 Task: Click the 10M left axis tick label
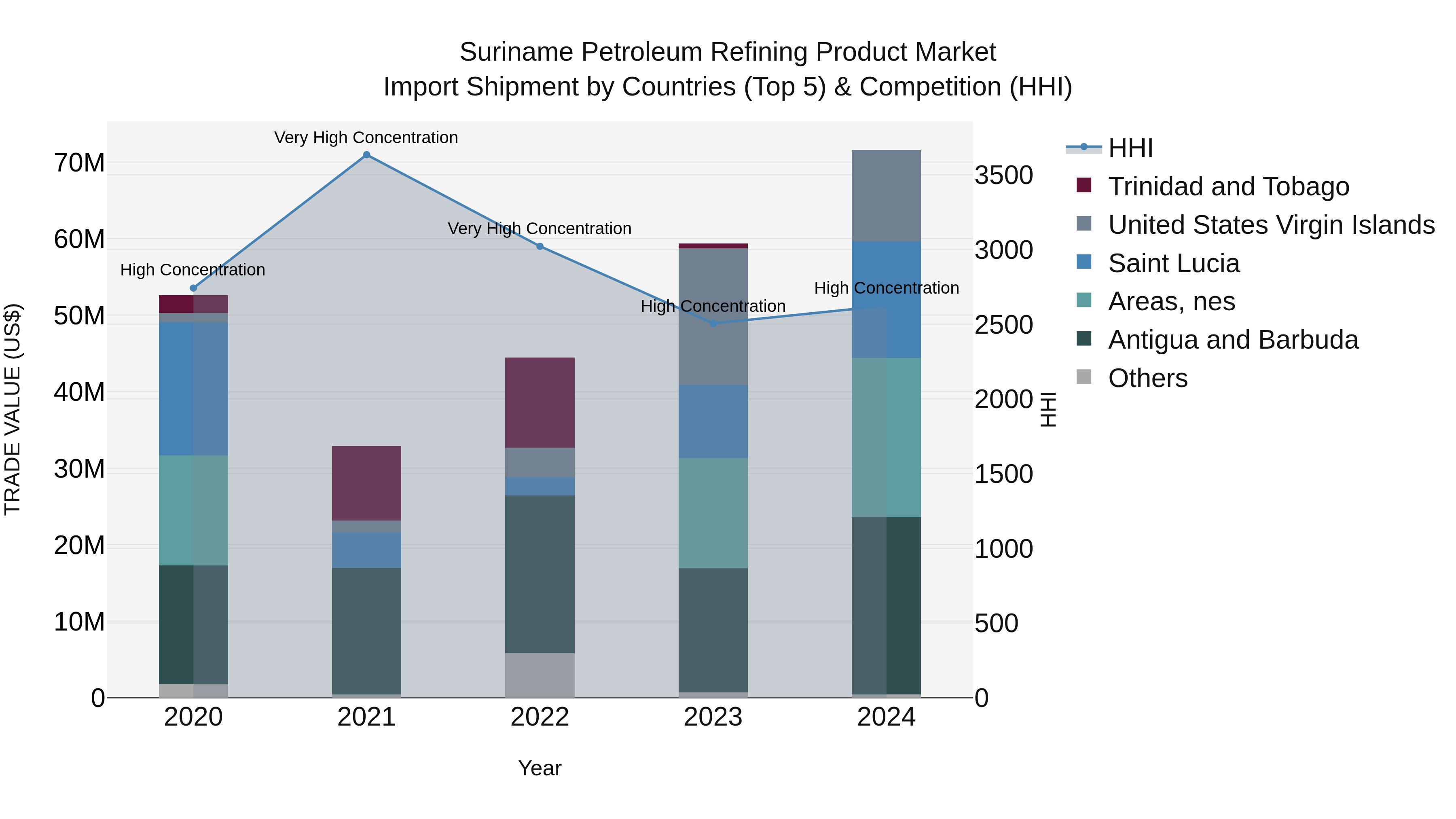pos(79,622)
